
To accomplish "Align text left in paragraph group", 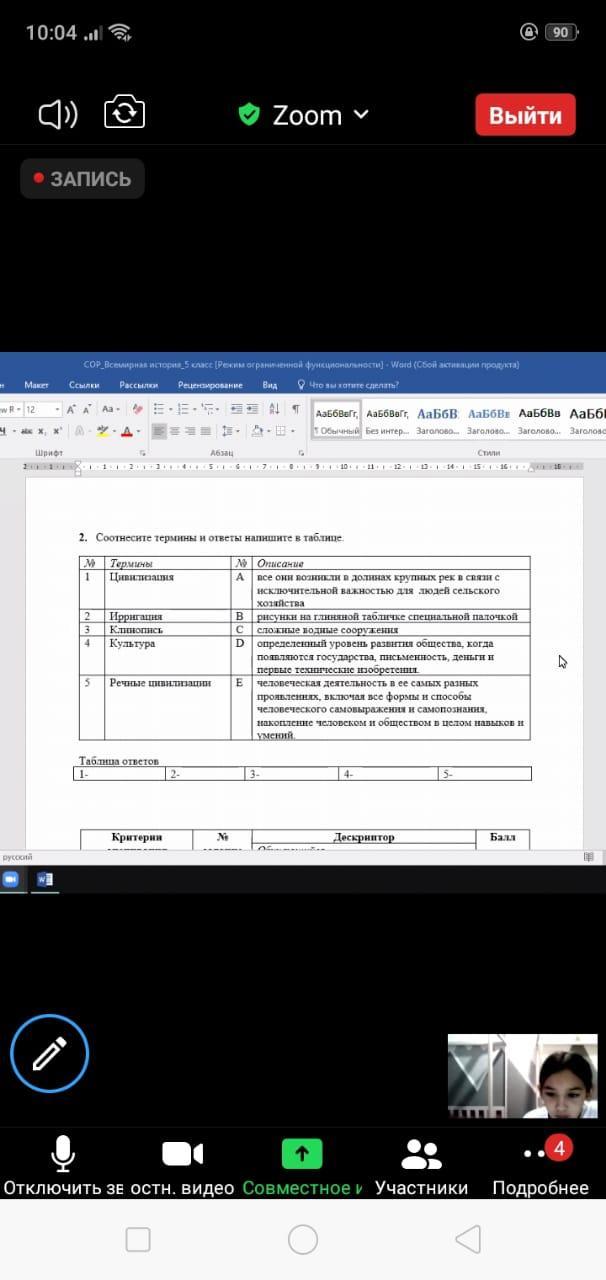I will coord(159,431).
